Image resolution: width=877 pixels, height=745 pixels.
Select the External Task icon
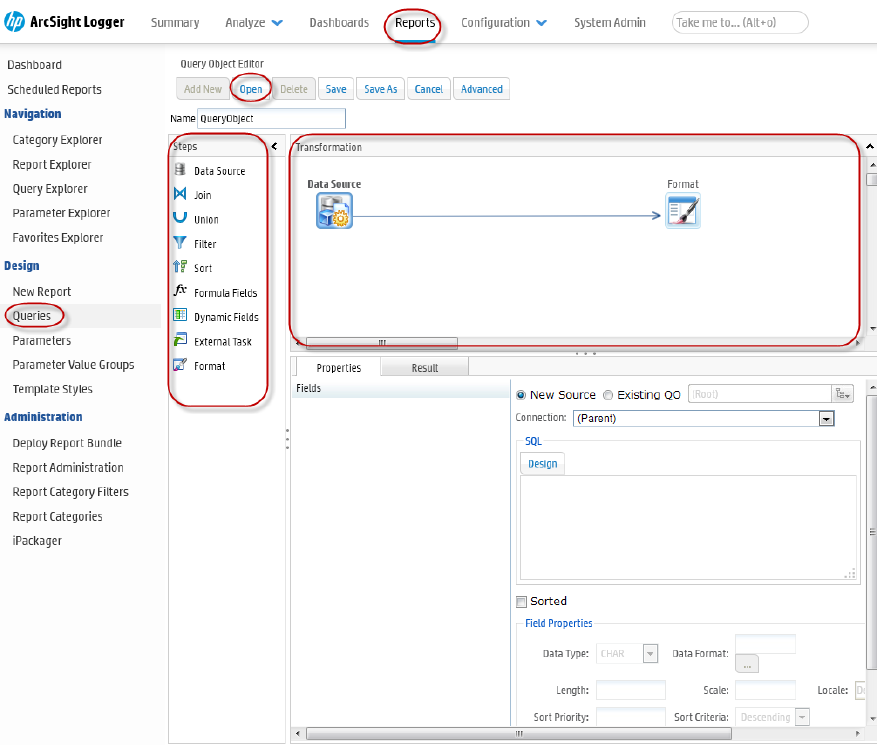[x=180, y=340]
